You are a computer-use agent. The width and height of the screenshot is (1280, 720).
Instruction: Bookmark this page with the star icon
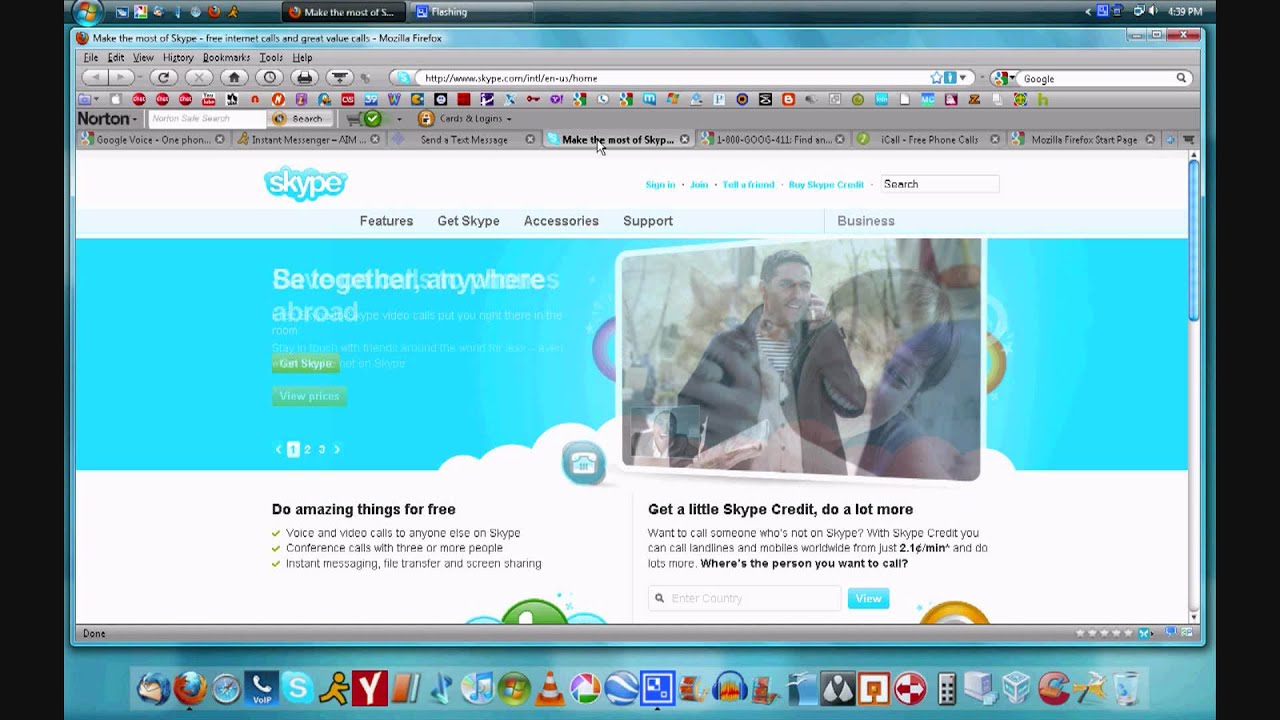click(x=936, y=77)
